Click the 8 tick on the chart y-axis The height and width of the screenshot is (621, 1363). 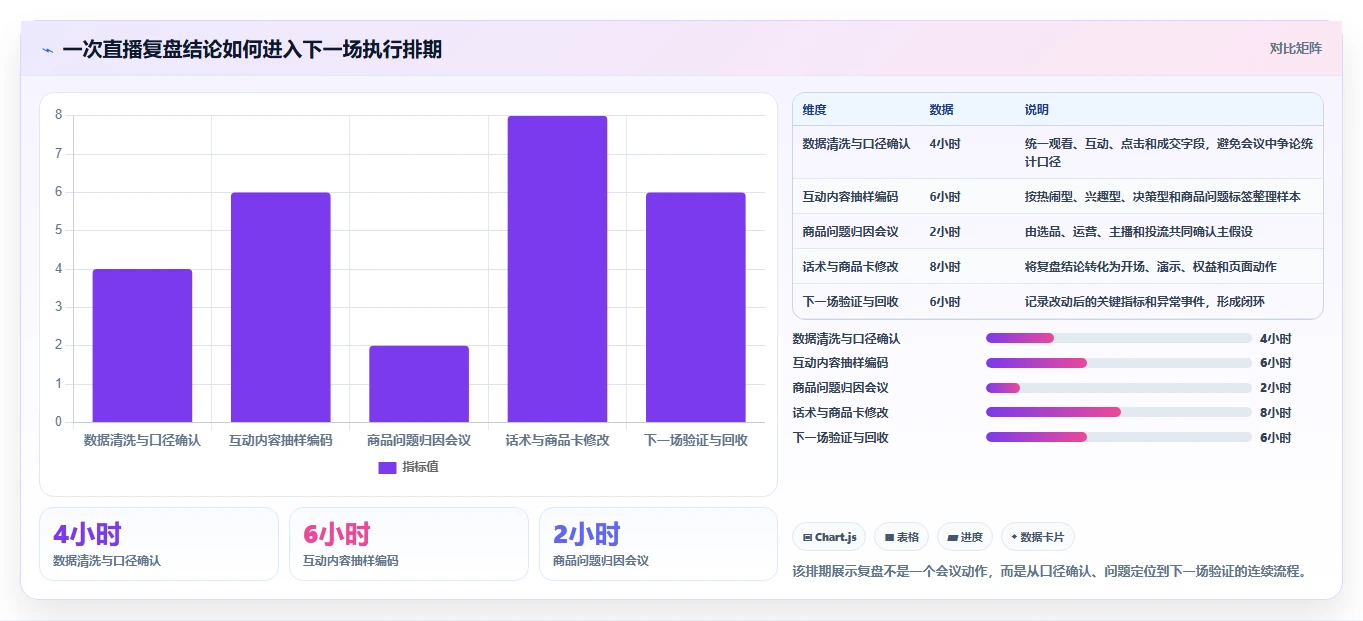click(58, 115)
